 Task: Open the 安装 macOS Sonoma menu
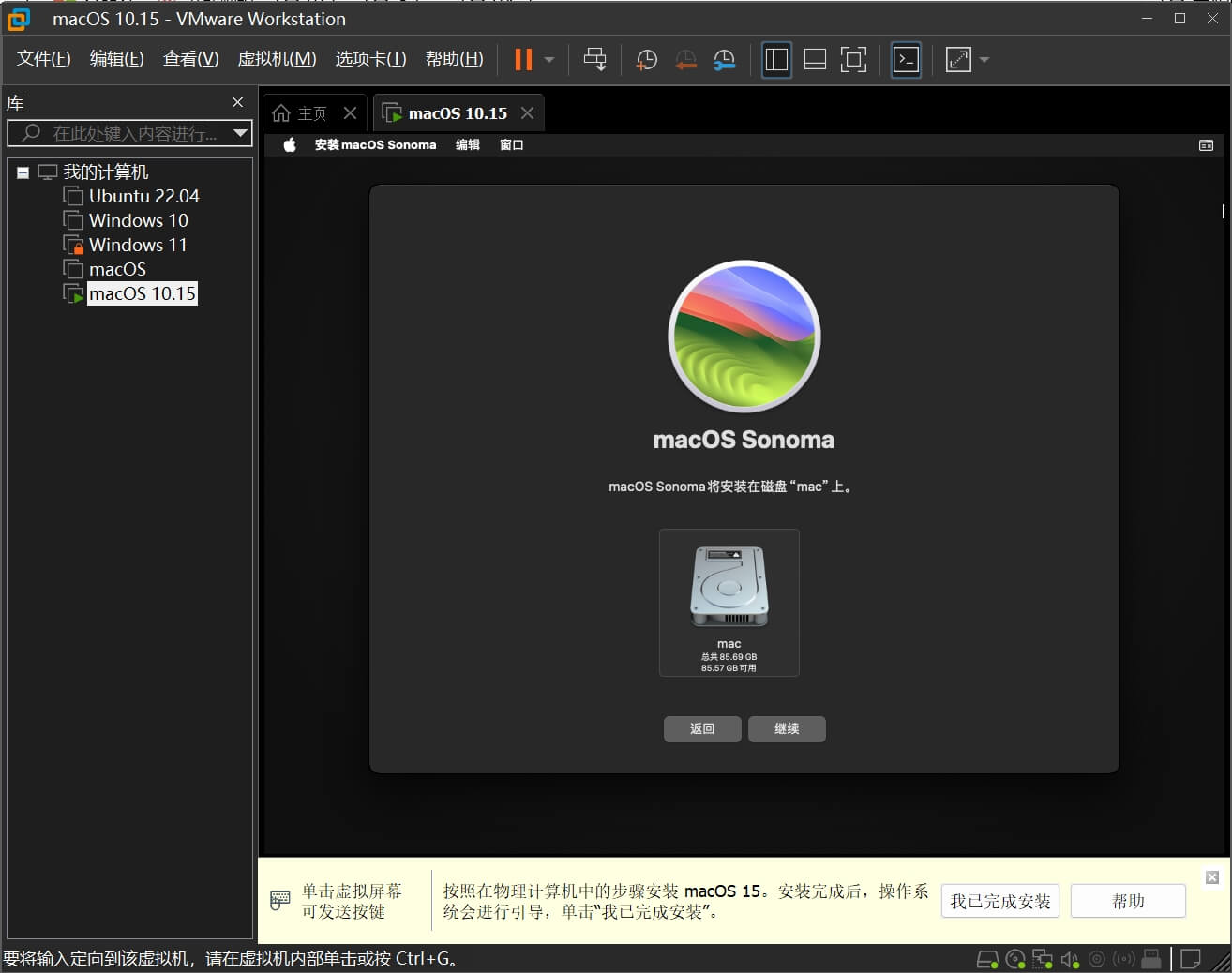point(375,144)
